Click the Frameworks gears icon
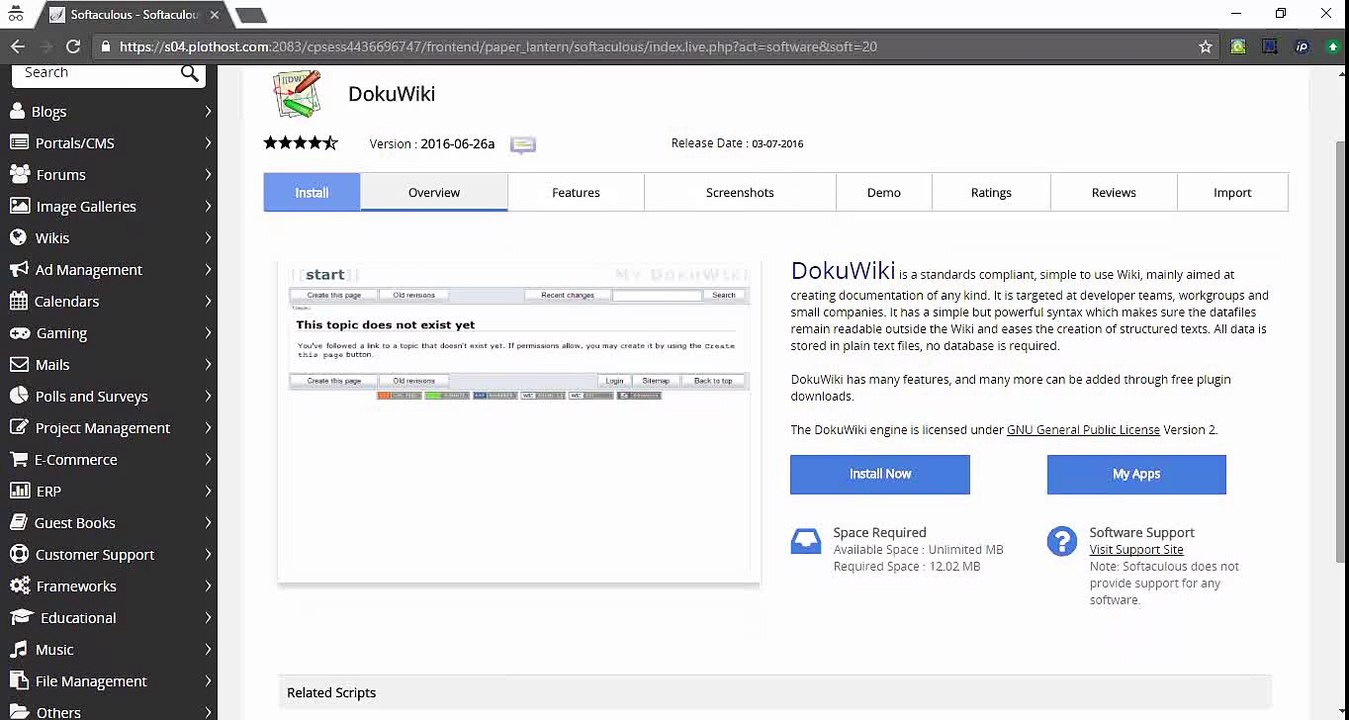 click(x=19, y=586)
